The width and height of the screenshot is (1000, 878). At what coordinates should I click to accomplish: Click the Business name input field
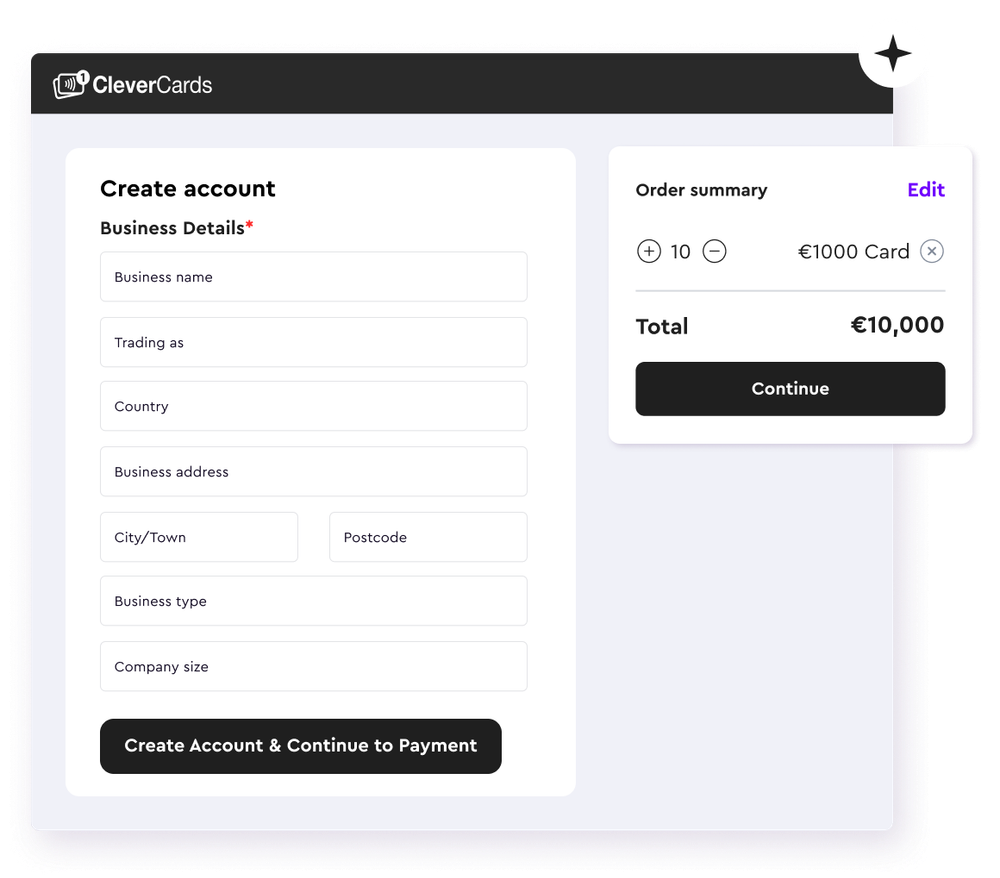tap(313, 277)
